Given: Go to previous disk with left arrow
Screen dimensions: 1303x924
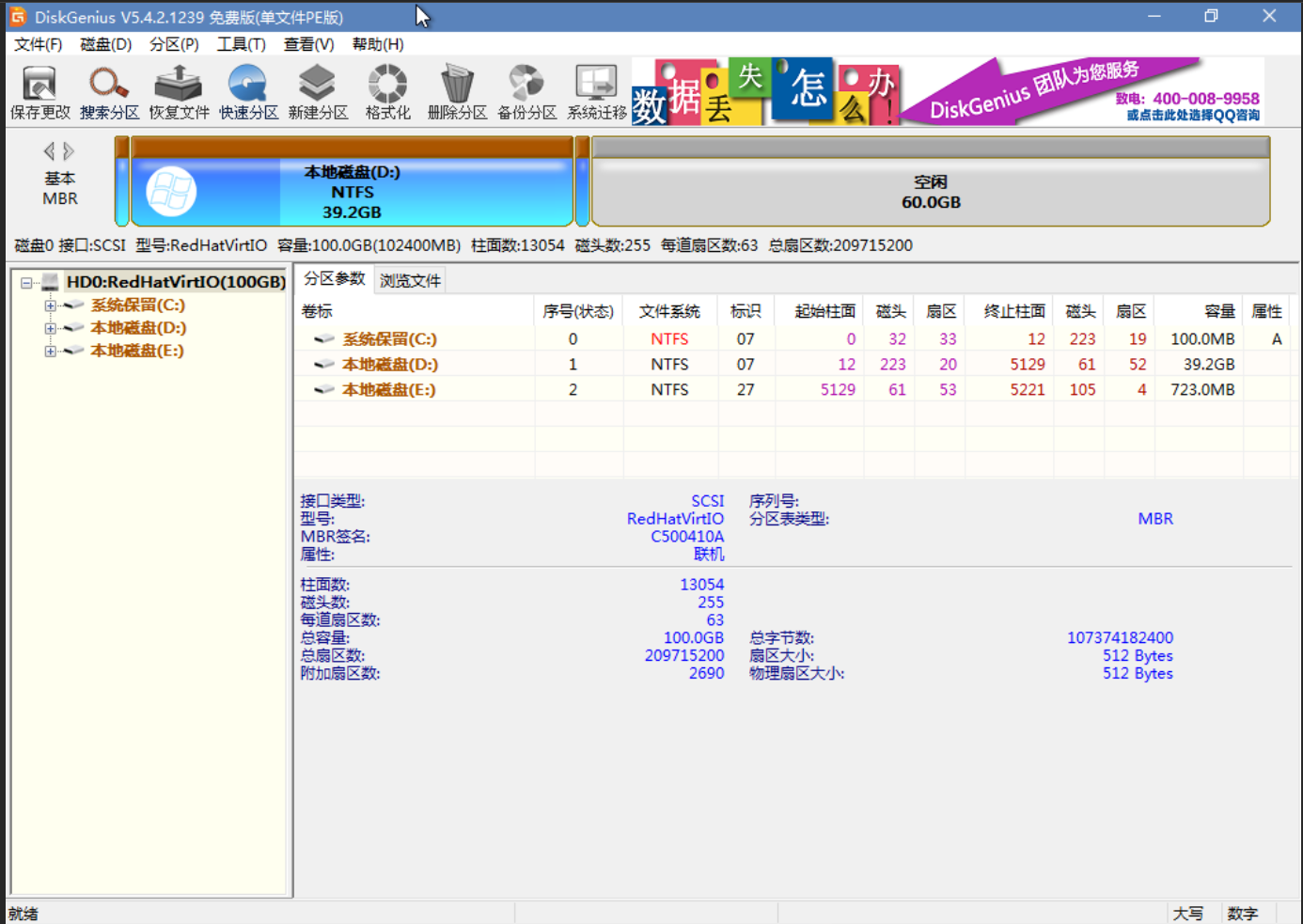Looking at the screenshot, I should (49, 150).
